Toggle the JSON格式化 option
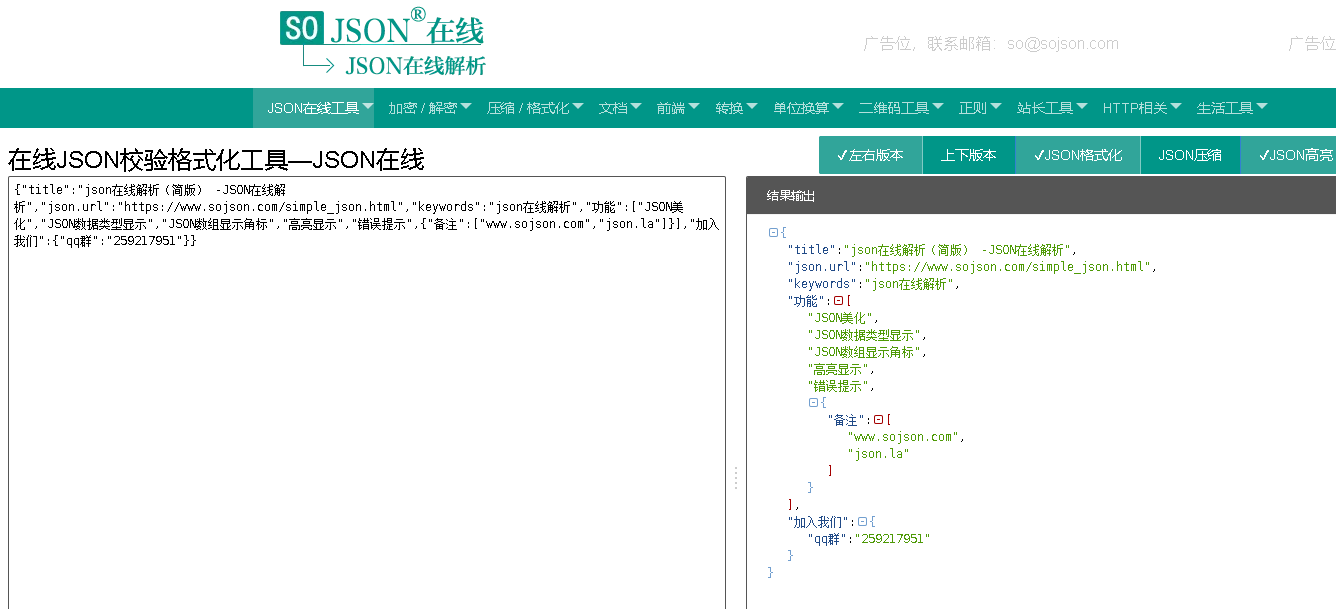1336x609 pixels. pos(1078,155)
